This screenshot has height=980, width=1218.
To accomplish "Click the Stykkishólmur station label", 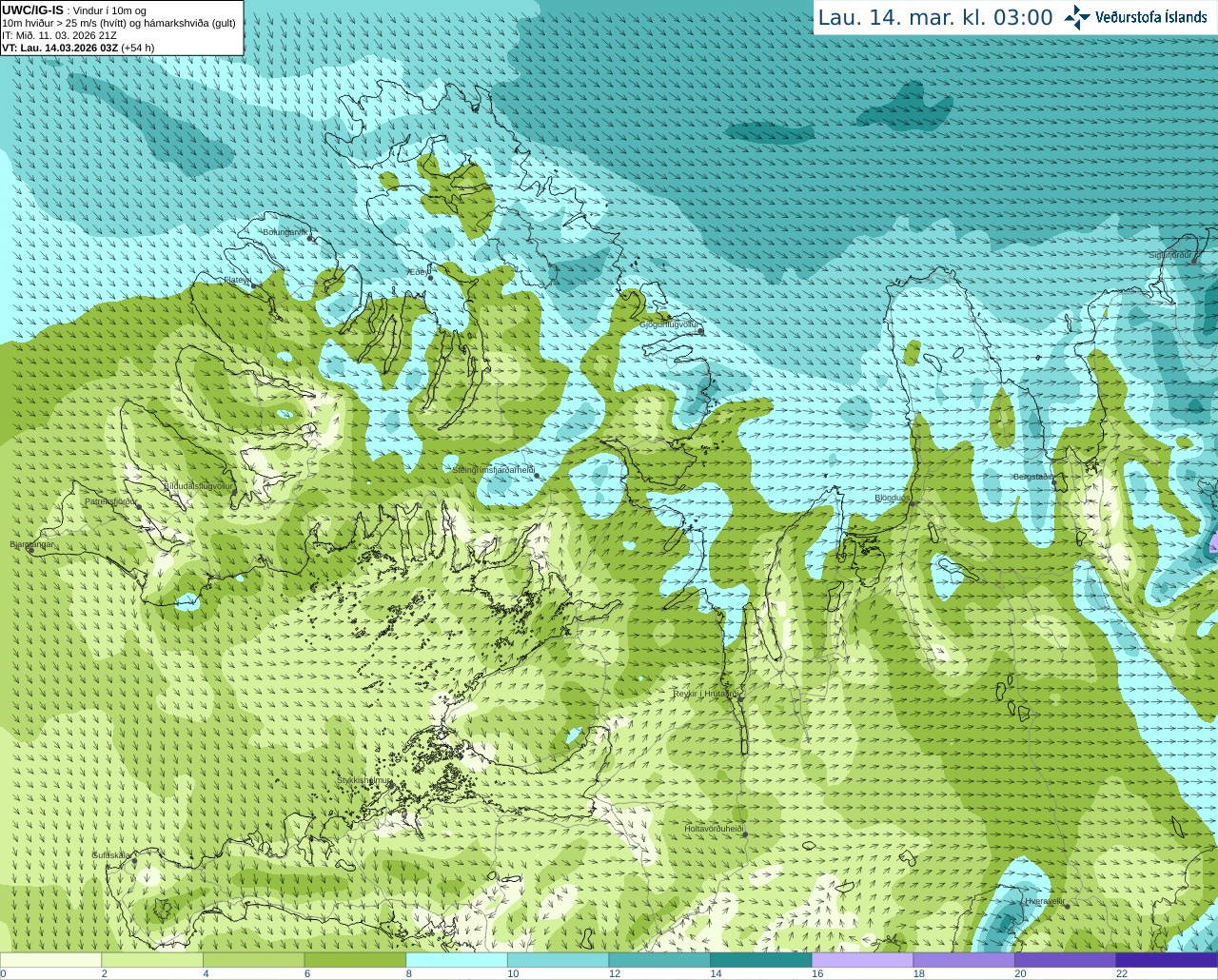I will [363, 780].
